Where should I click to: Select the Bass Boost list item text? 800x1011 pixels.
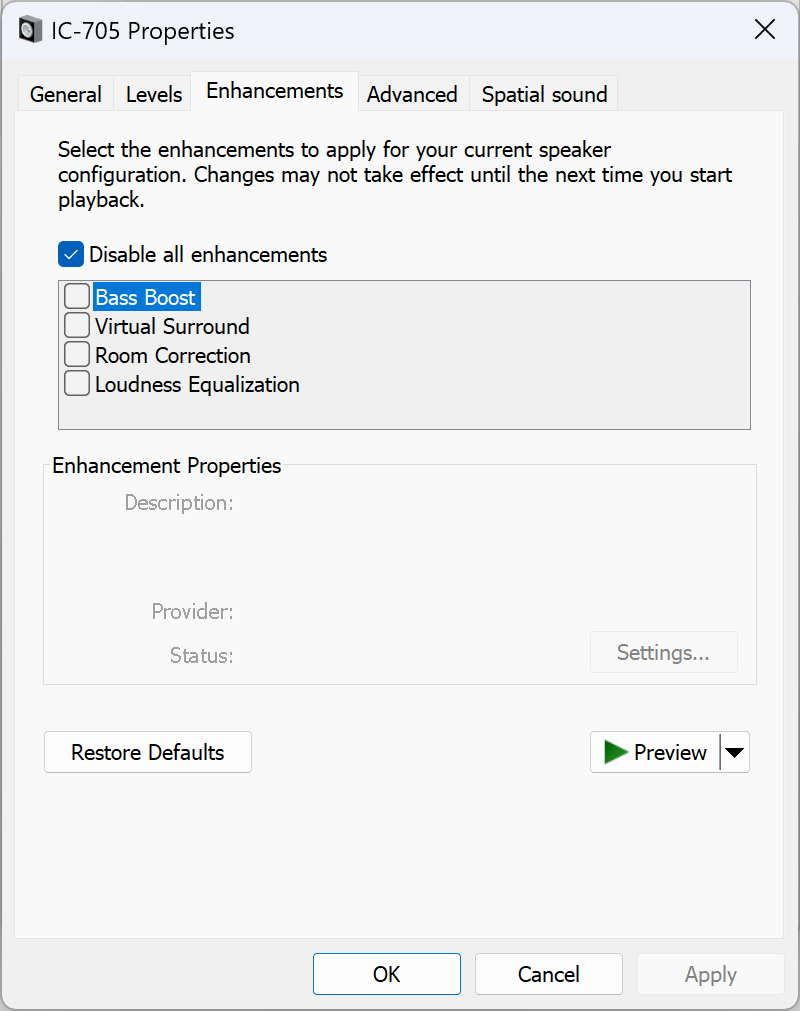146,297
